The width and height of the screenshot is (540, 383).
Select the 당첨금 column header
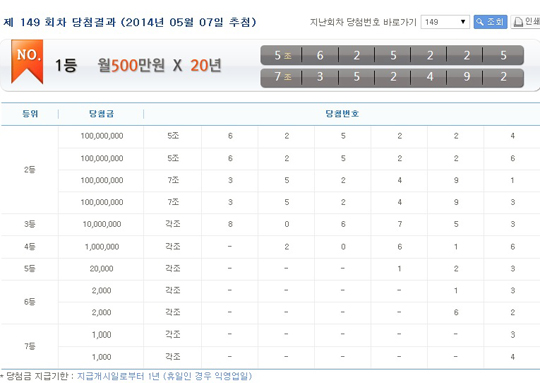point(101,114)
